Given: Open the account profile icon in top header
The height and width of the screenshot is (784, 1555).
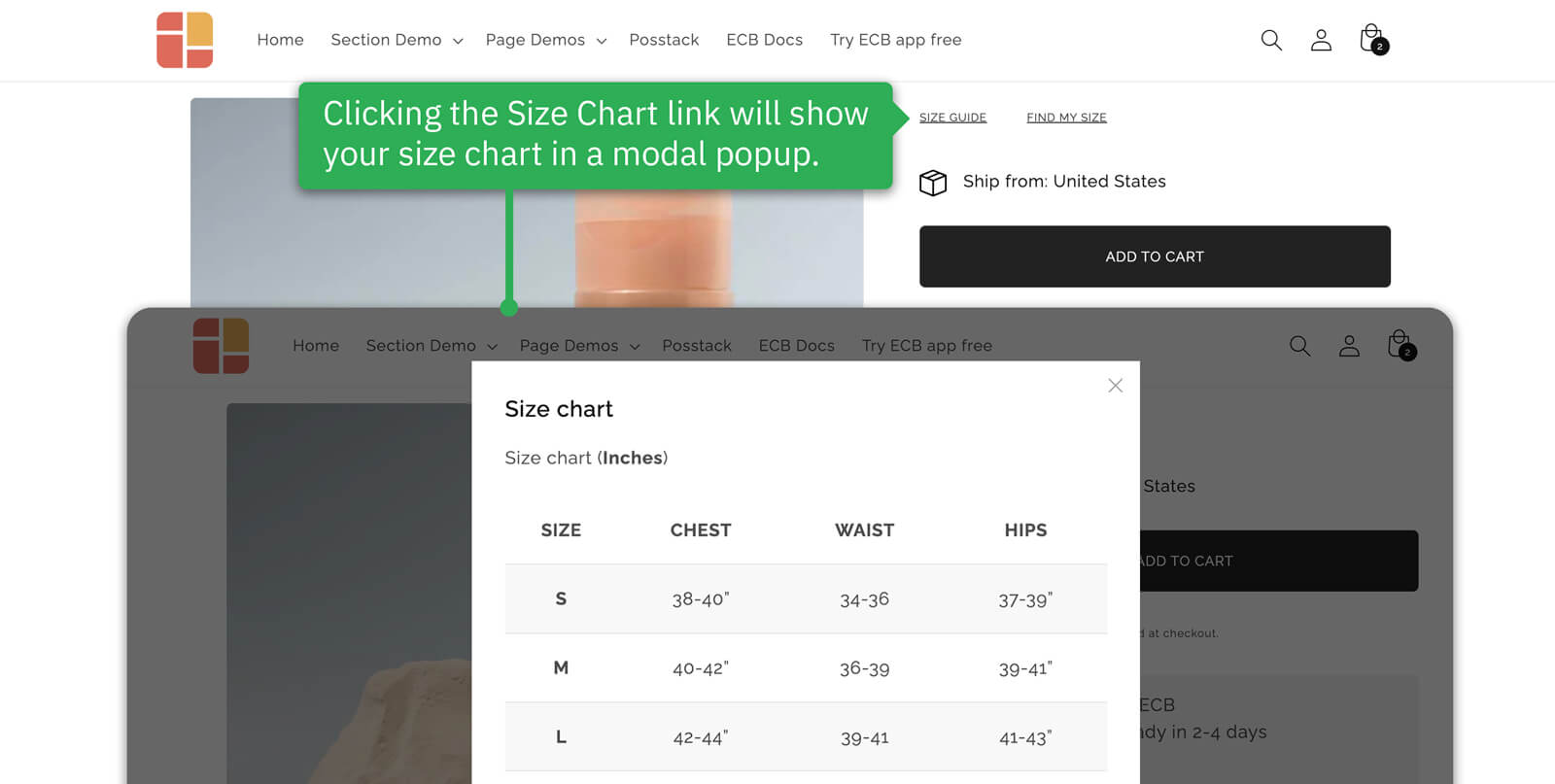Looking at the screenshot, I should pyautogui.click(x=1321, y=40).
